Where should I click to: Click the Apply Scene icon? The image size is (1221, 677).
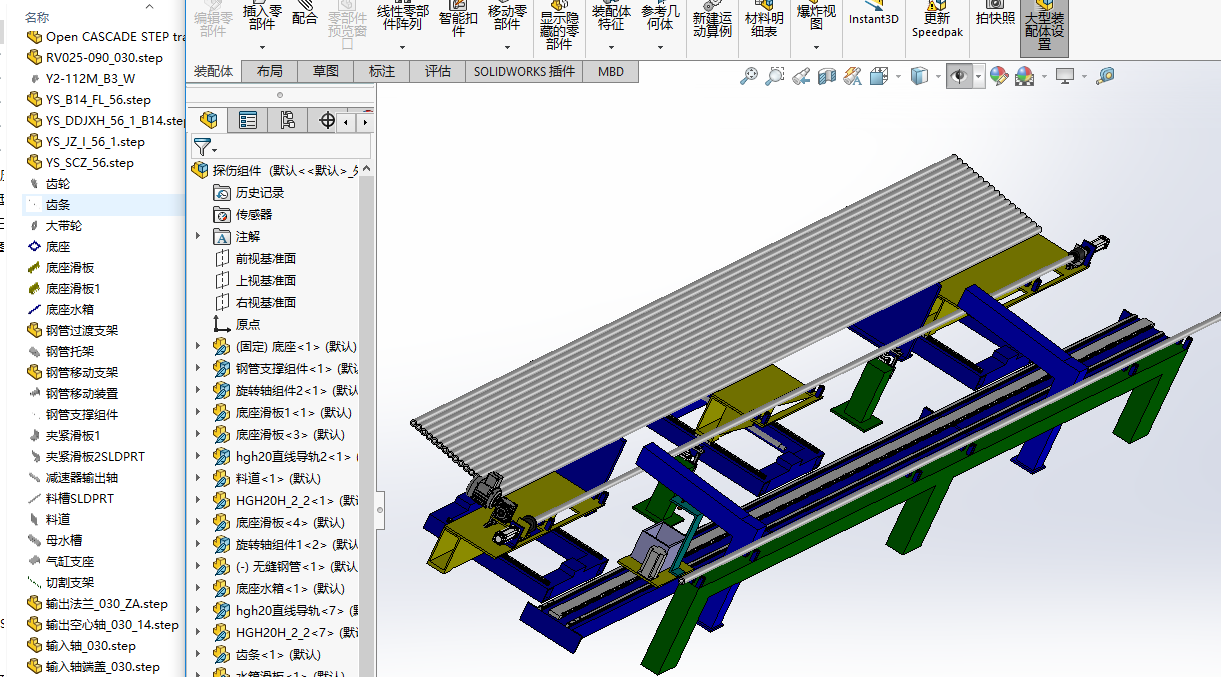[1024, 76]
